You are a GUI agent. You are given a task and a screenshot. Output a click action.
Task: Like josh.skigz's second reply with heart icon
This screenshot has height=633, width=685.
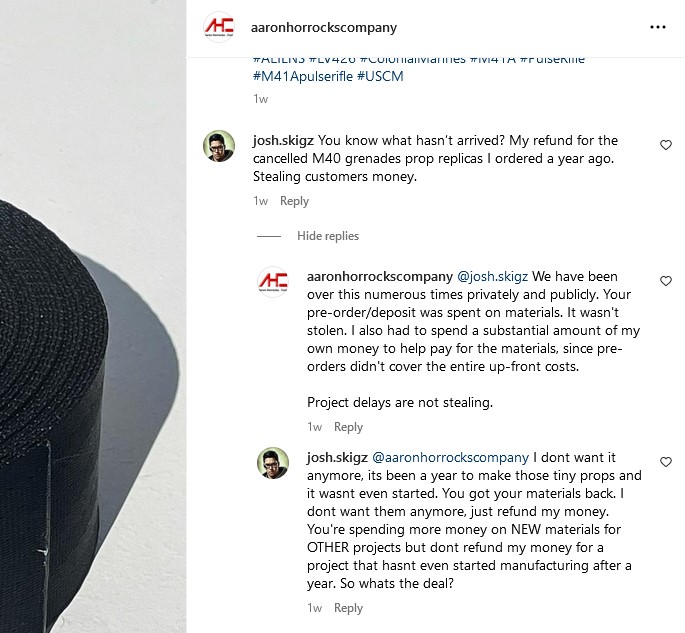click(x=665, y=461)
